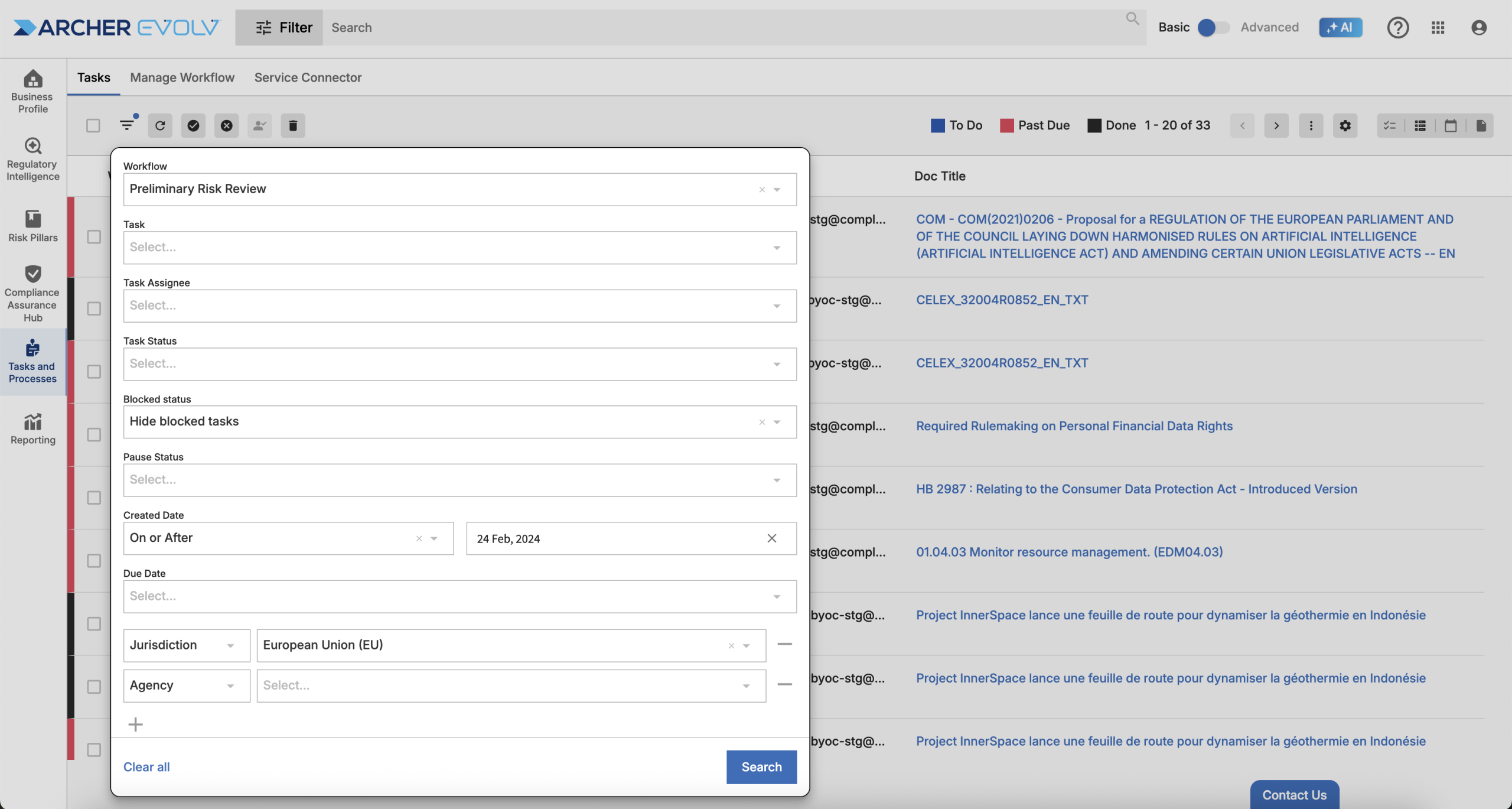Click the blue Search button
The image size is (1512, 809).
(761, 767)
